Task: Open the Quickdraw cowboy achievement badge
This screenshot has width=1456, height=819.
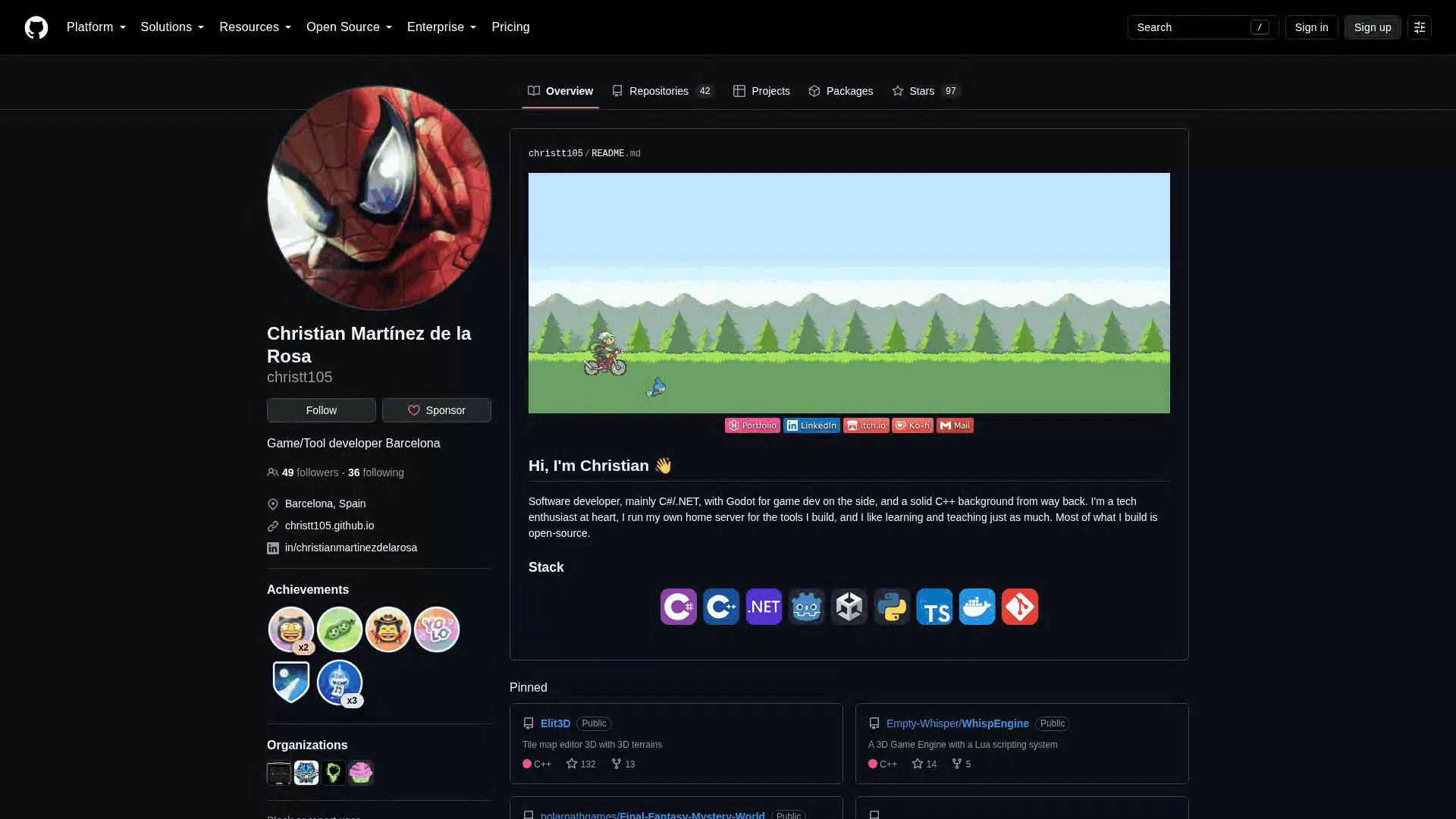Action: click(388, 629)
